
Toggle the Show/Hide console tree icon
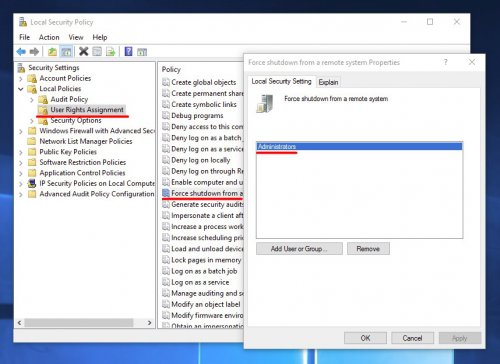(66, 52)
